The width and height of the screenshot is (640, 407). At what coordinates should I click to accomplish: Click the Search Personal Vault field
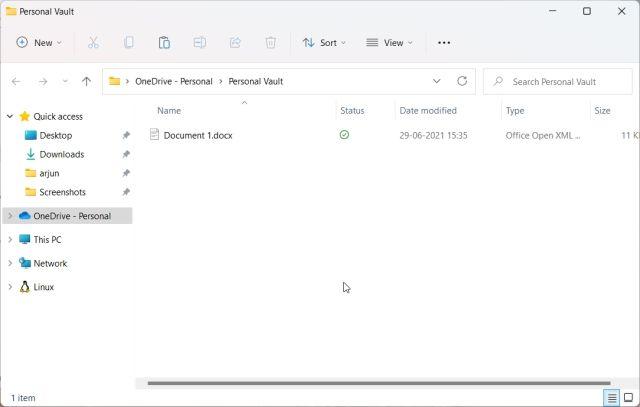click(x=558, y=82)
